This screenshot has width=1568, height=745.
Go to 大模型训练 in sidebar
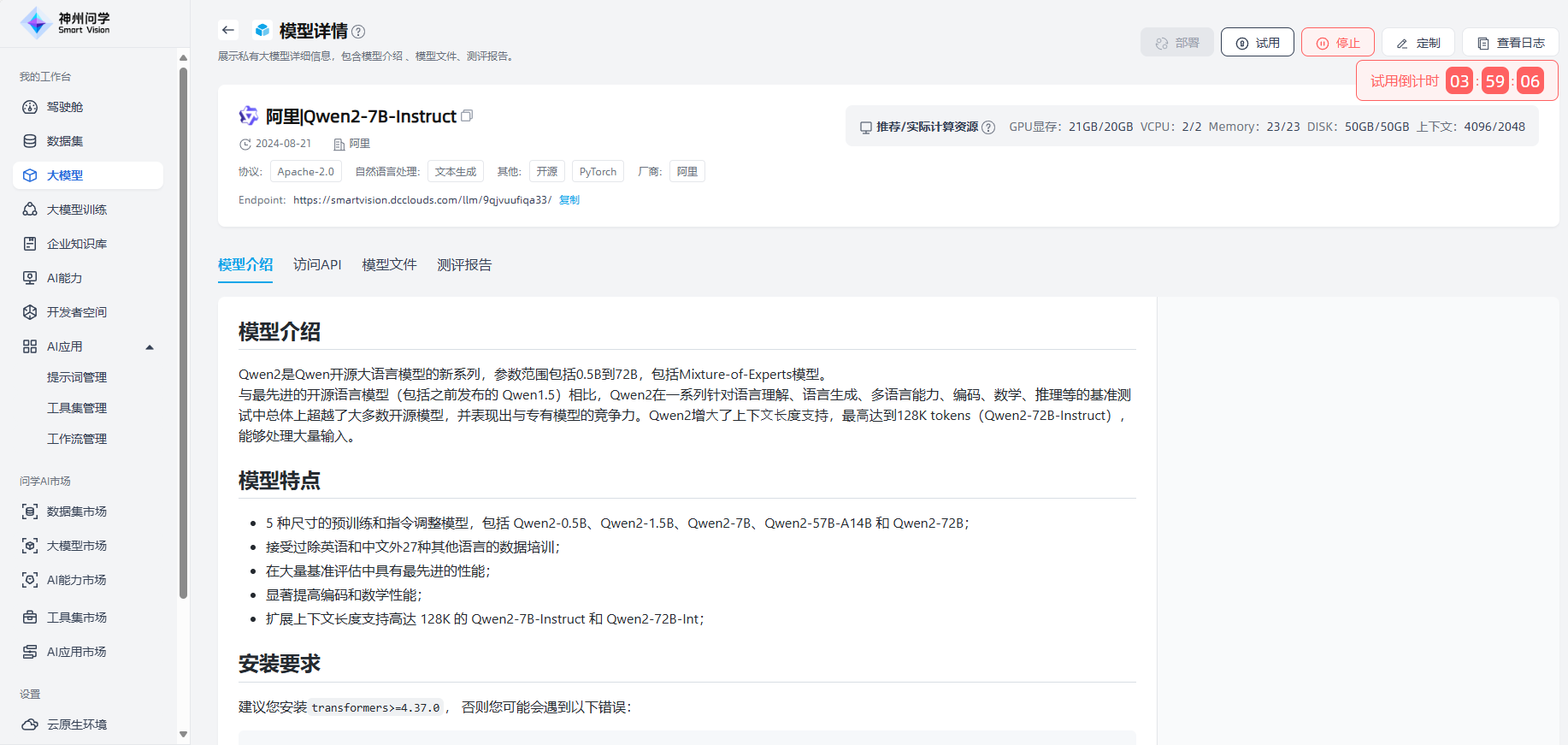point(77,210)
